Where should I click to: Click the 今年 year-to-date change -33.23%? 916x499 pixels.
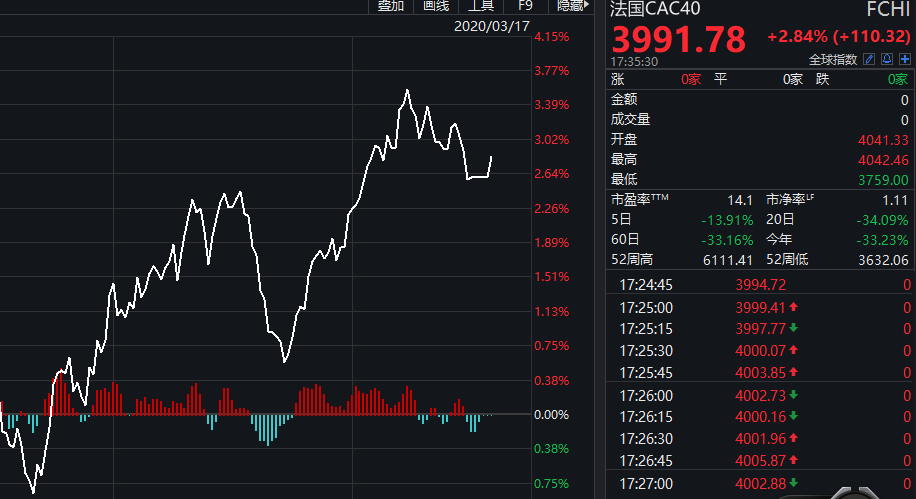[882, 240]
